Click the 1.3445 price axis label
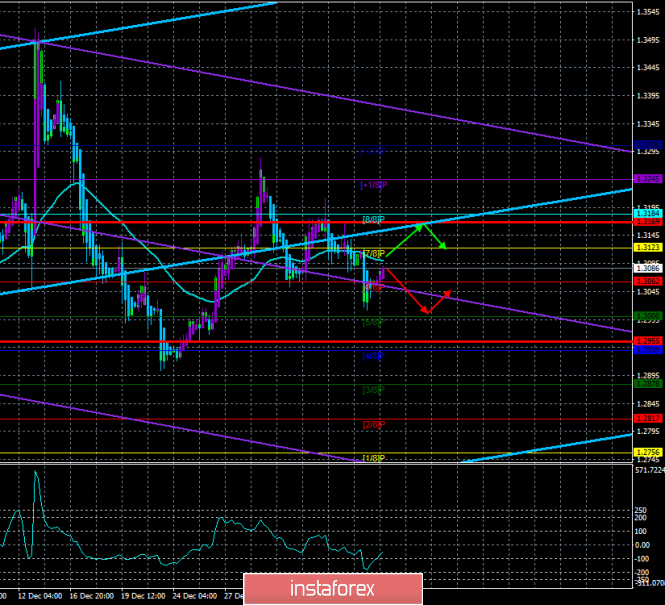This screenshot has width=665, height=605. pyautogui.click(x=648, y=68)
